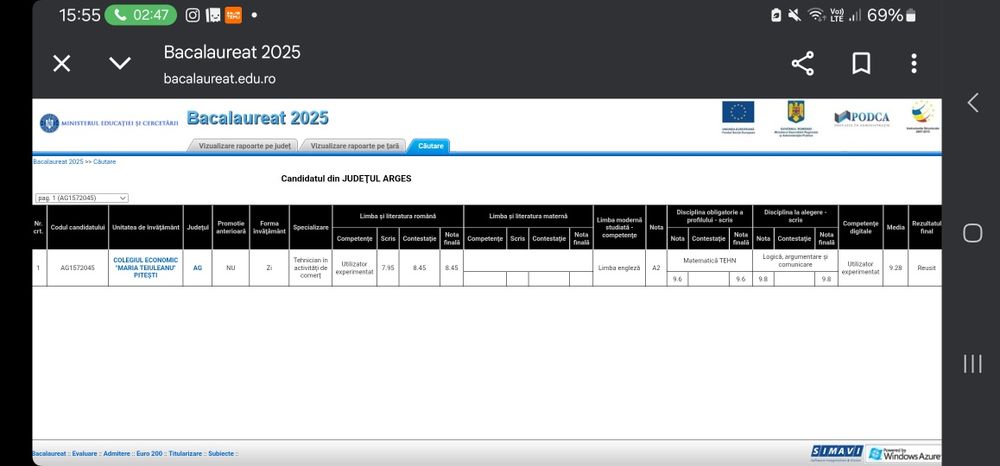Click the Forma invatamant value Zi
Screen dimensions: 1000x466
click(269, 268)
